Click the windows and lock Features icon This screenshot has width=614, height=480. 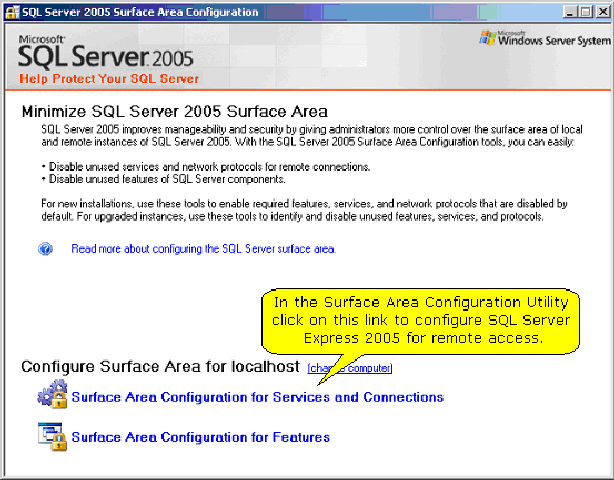click(52, 437)
